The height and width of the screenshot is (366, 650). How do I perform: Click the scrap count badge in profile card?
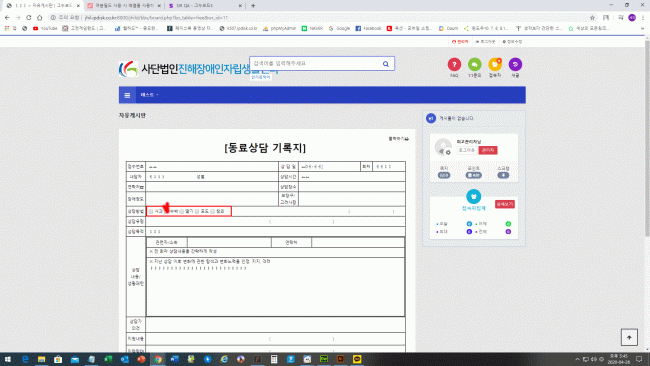tap(503, 175)
